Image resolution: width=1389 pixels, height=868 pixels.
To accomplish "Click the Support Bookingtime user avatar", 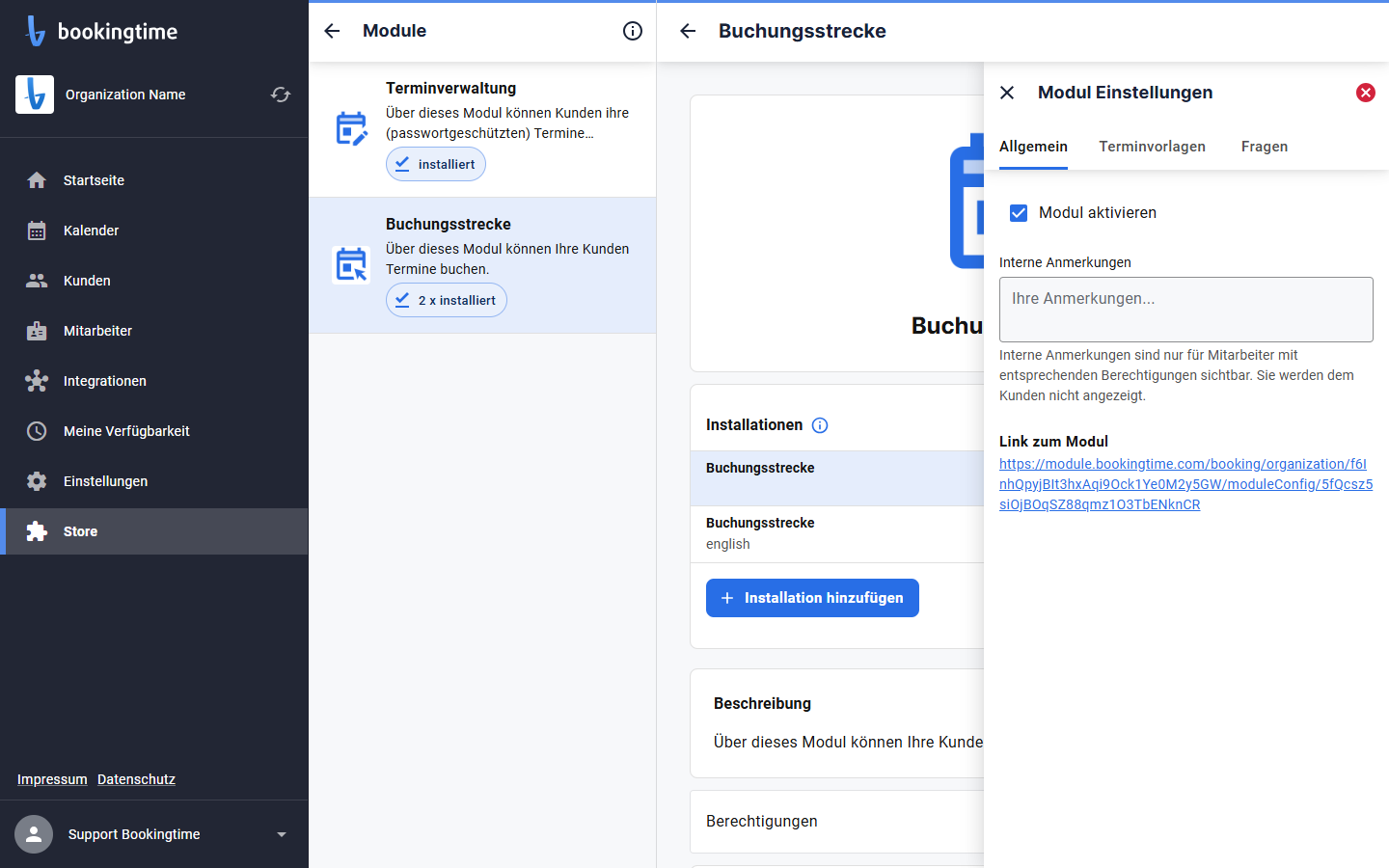I will [x=34, y=834].
